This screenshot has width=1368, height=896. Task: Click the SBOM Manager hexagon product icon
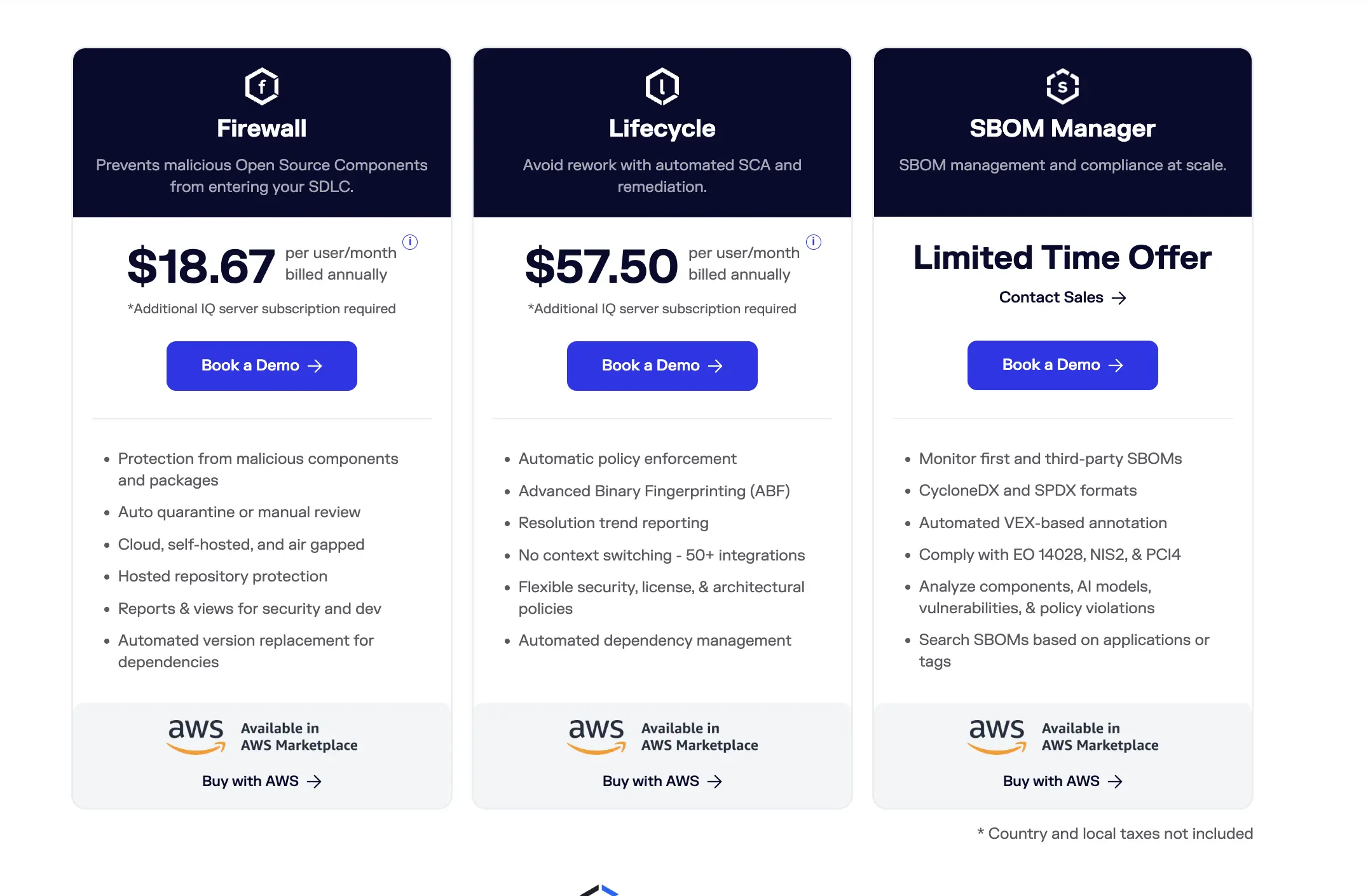point(1062,85)
